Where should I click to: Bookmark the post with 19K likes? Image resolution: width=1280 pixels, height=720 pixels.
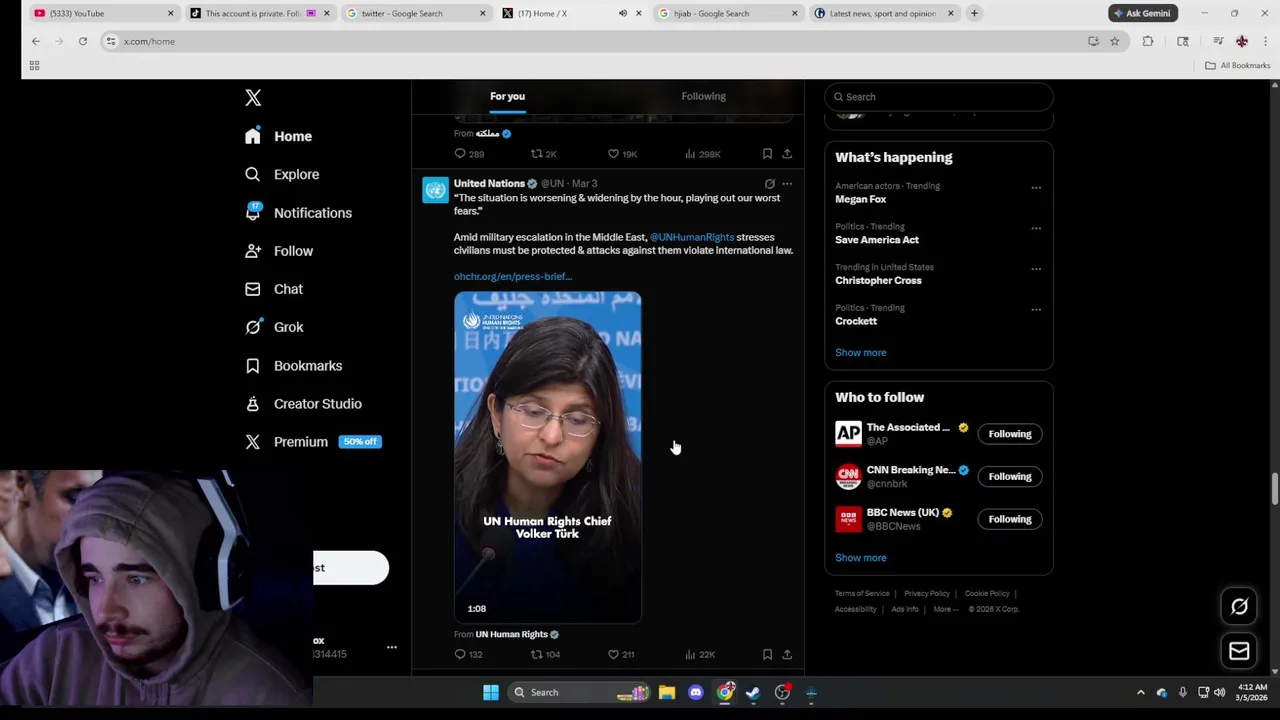click(767, 154)
